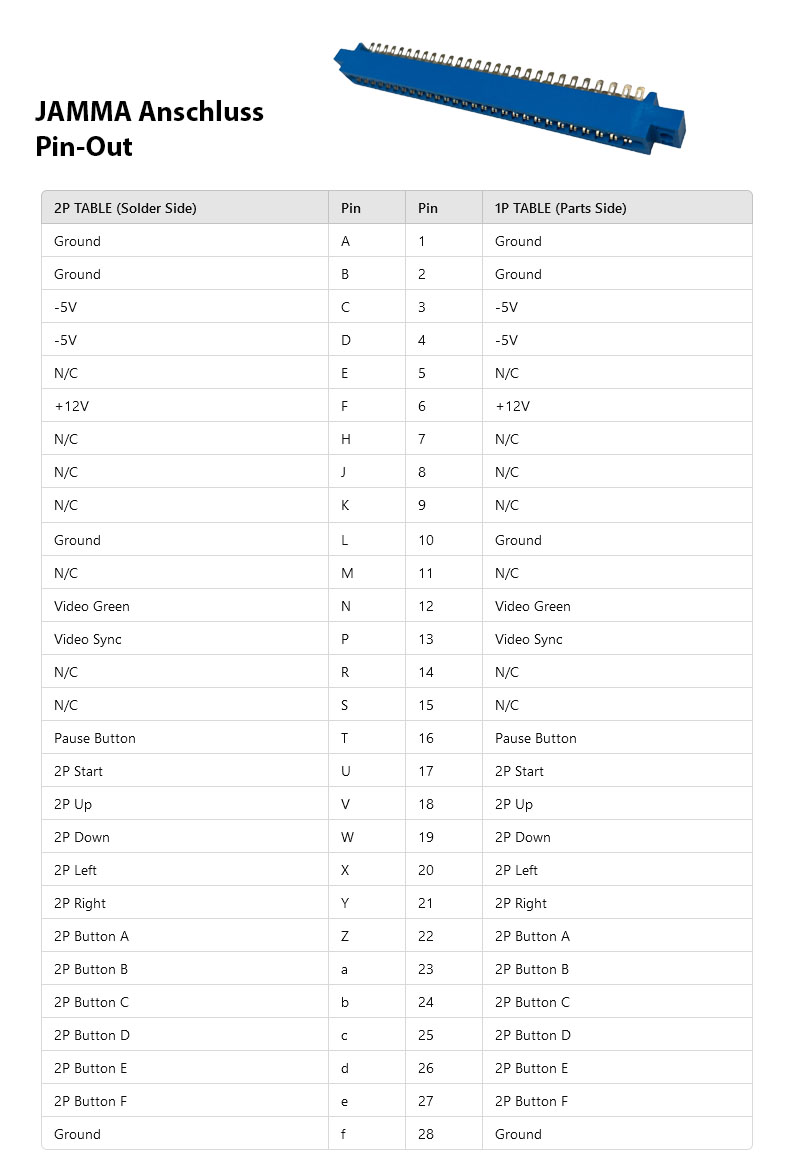Click pin letter A cell
The width and height of the screenshot is (800, 1161).
point(346,241)
